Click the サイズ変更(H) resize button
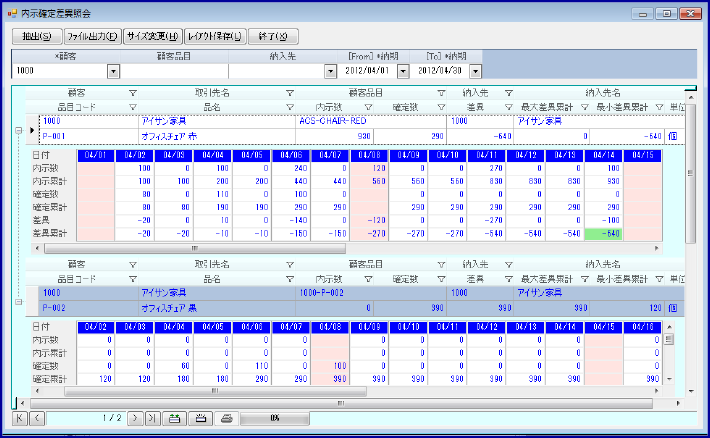The height and width of the screenshot is (438, 710). 153,36
